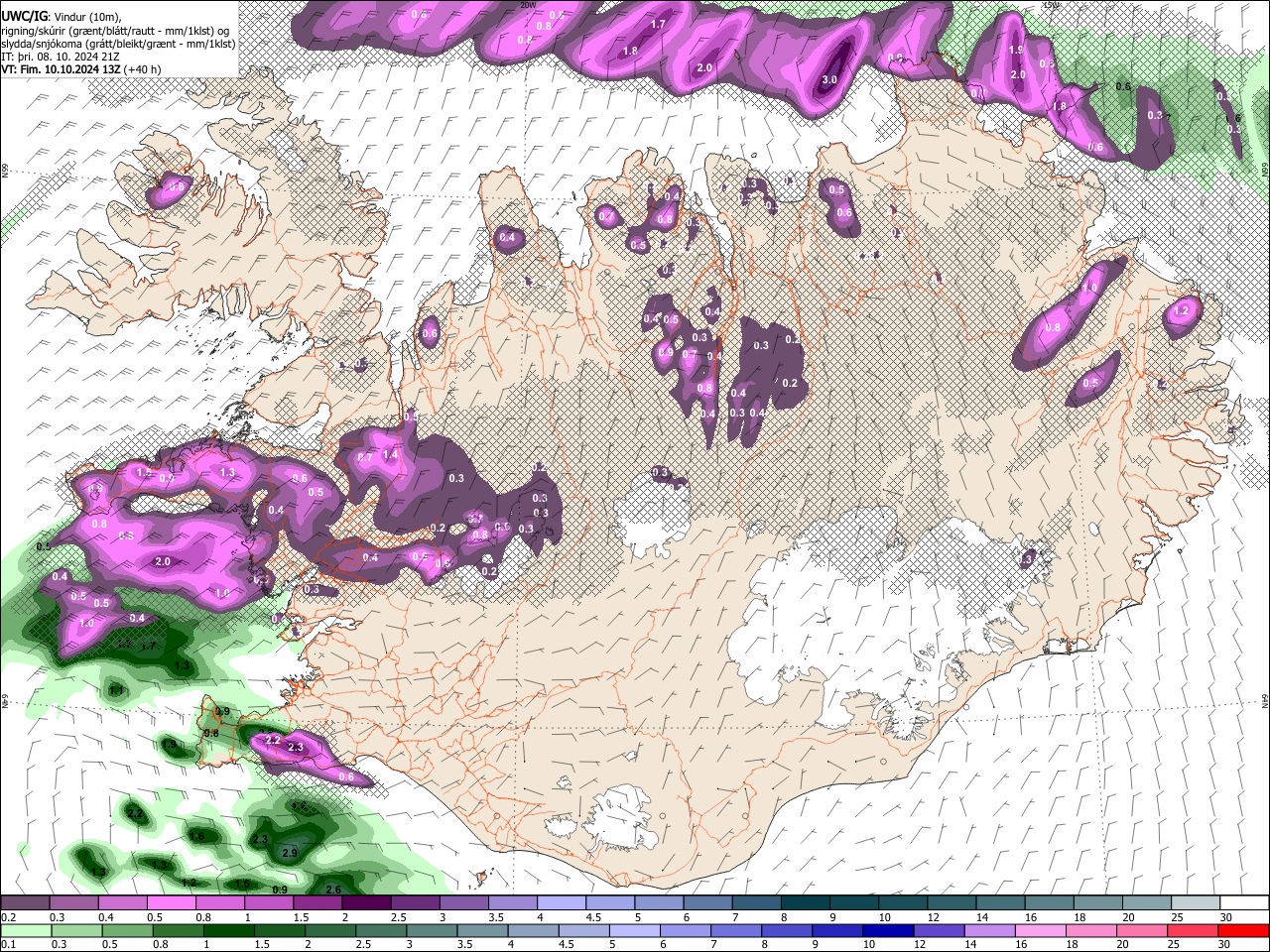The height and width of the screenshot is (952, 1270).
Task: Click the light grey 25–30 swatch in upper legend row
Action: click(1196, 903)
